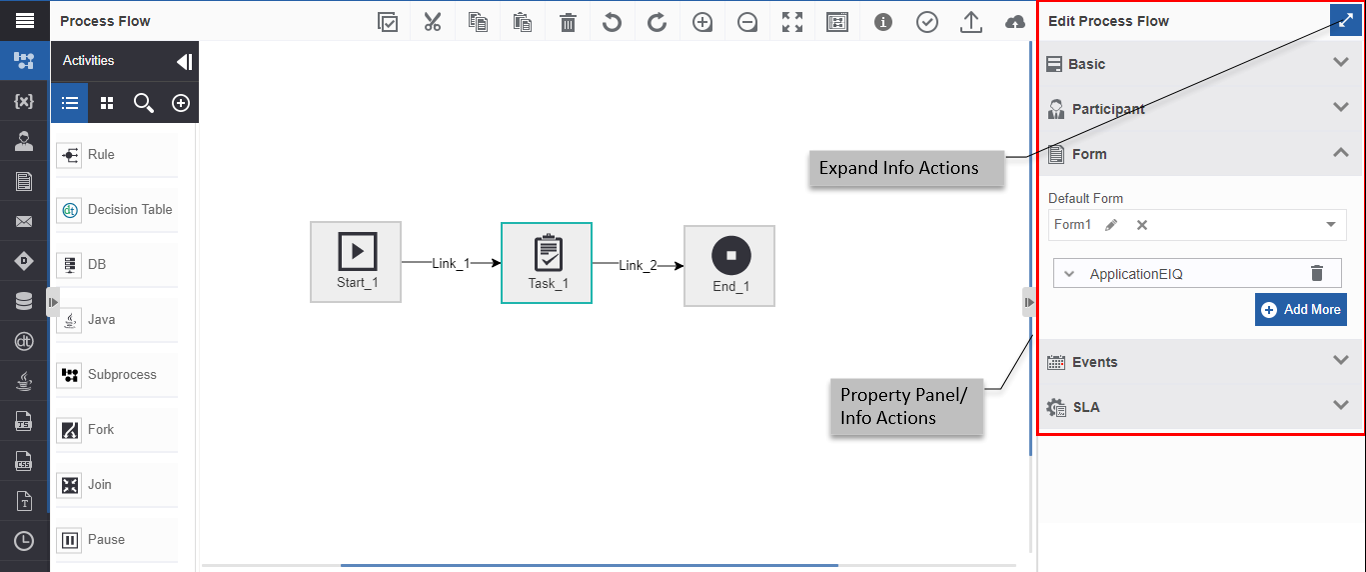This screenshot has width=1366, height=572.
Task: Open the form document sidebar icon
Action: tap(24, 181)
